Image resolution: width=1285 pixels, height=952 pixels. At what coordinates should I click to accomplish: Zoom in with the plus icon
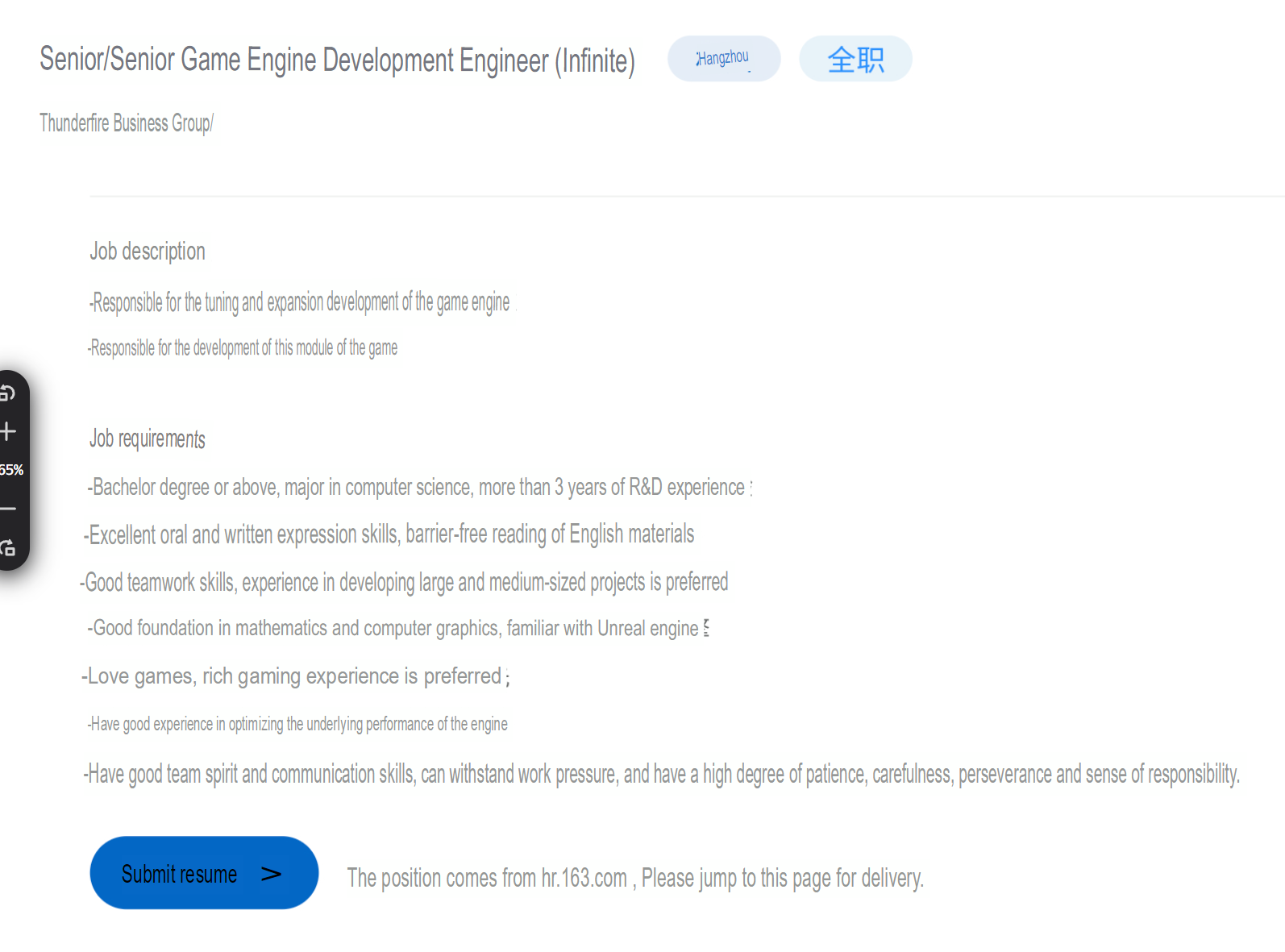7,431
